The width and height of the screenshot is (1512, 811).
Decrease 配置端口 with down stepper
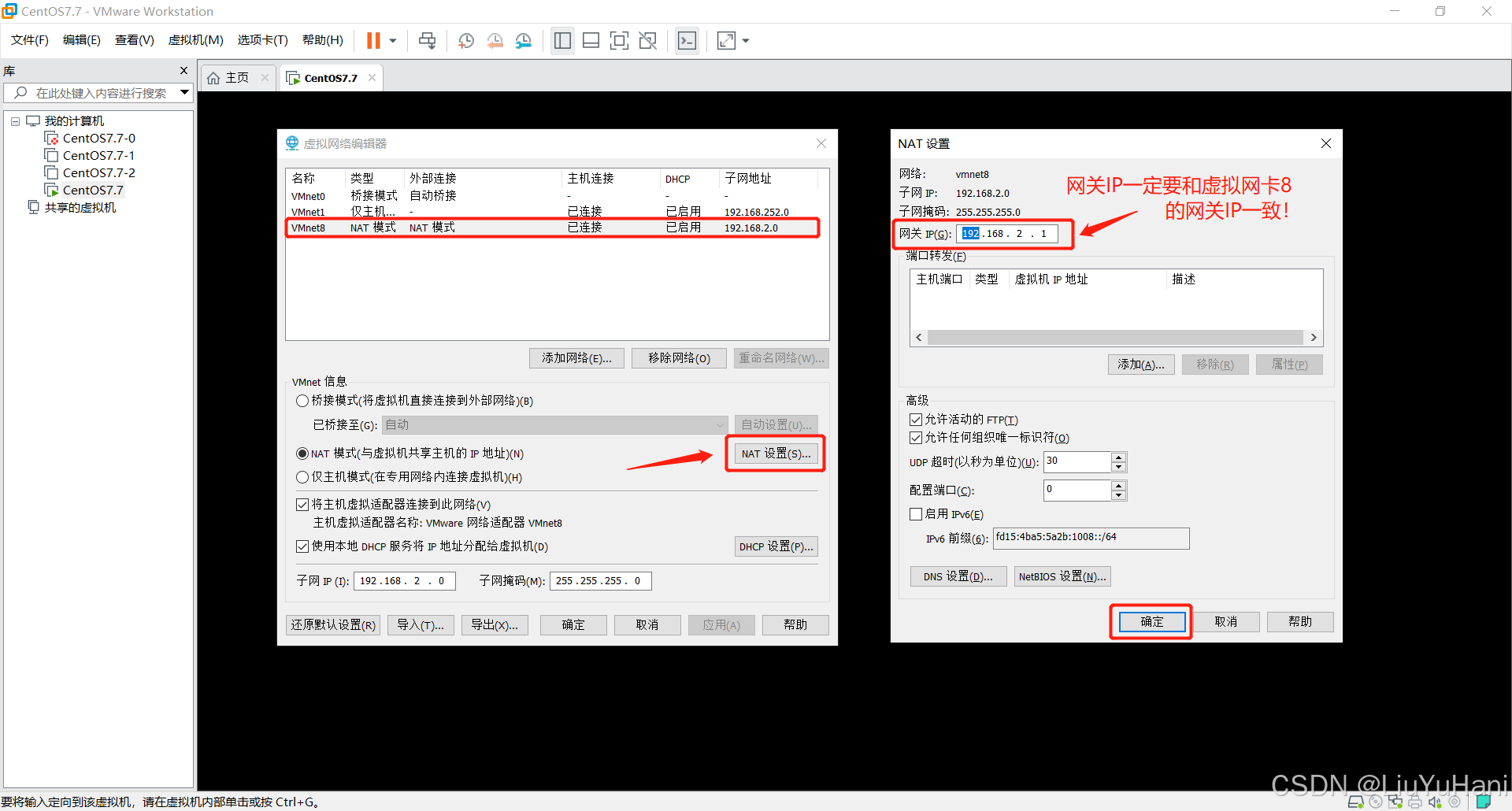[1118, 495]
